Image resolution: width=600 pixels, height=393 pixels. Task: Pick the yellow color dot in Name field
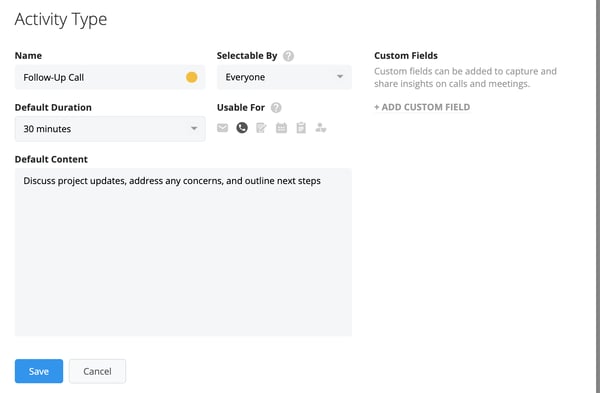click(x=192, y=77)
